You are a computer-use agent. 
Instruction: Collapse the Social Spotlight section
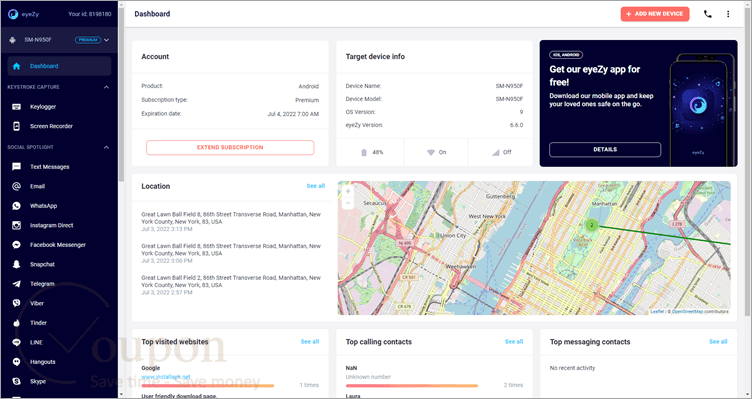click(106, 147)
